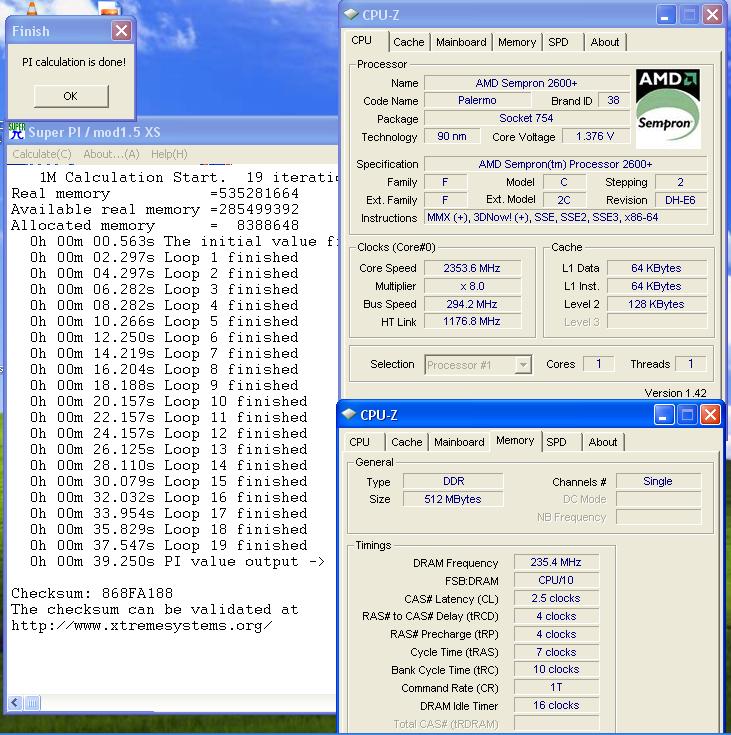
Task: Click the Instructions field listing MMX, SSE
Action: pos(565,218)
